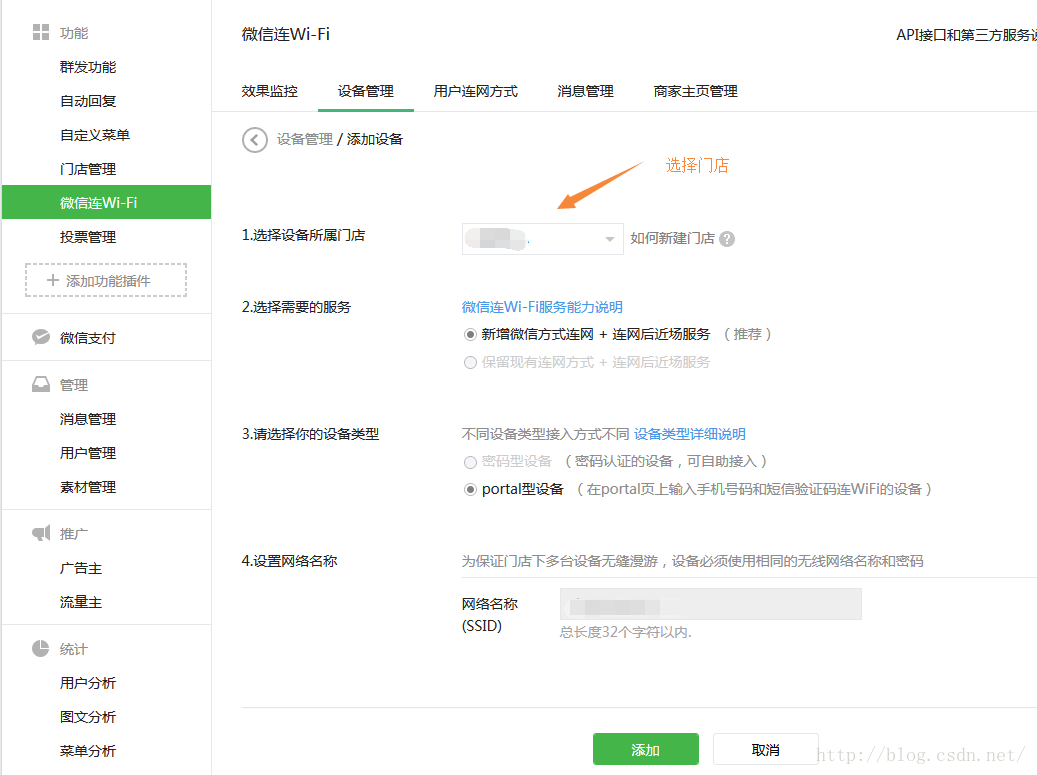Open 门店管理 in sidebar
The image size is (1037, 775).
(88, 169)
